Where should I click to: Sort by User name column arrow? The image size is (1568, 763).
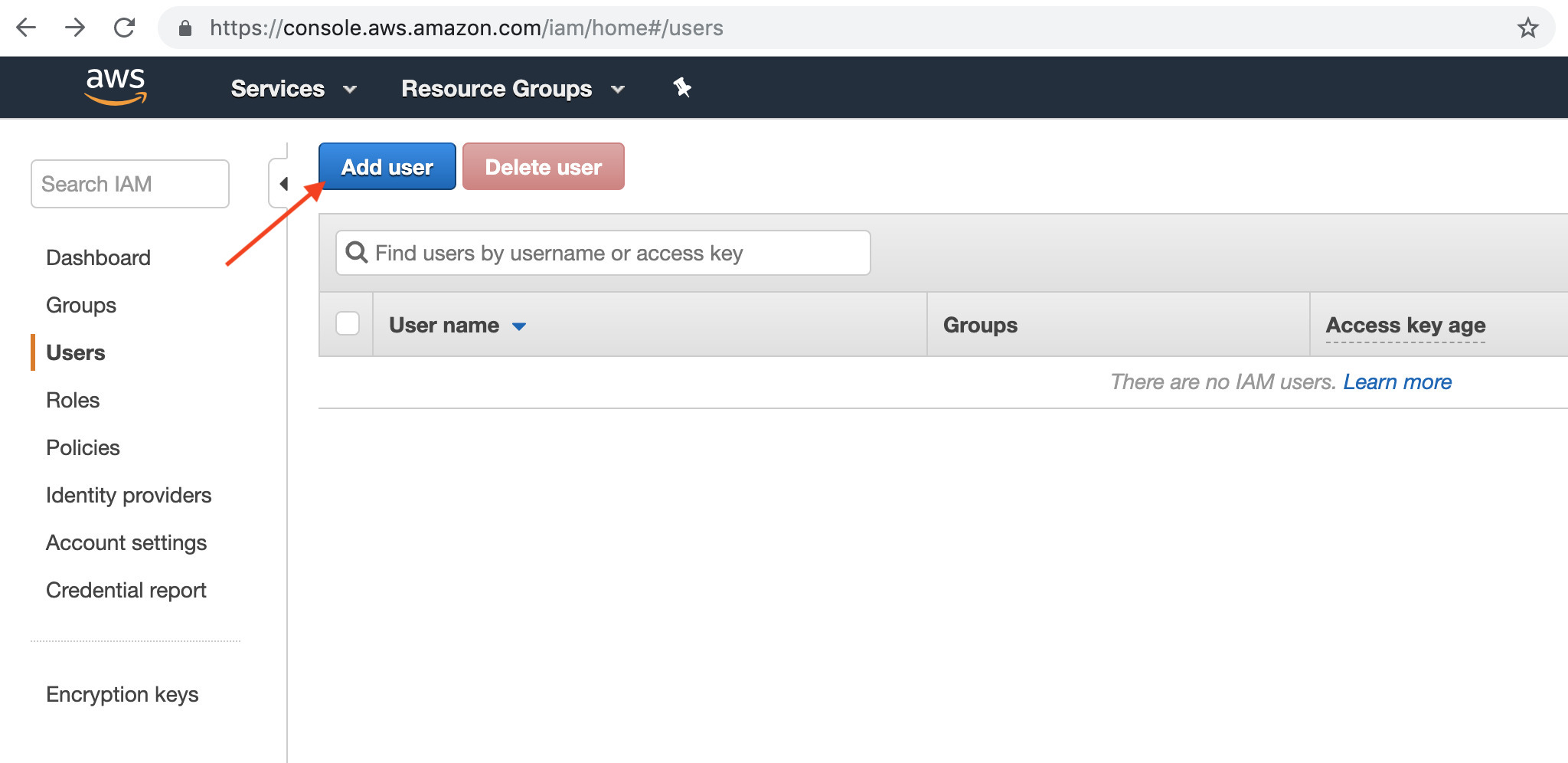coord(519,326)
